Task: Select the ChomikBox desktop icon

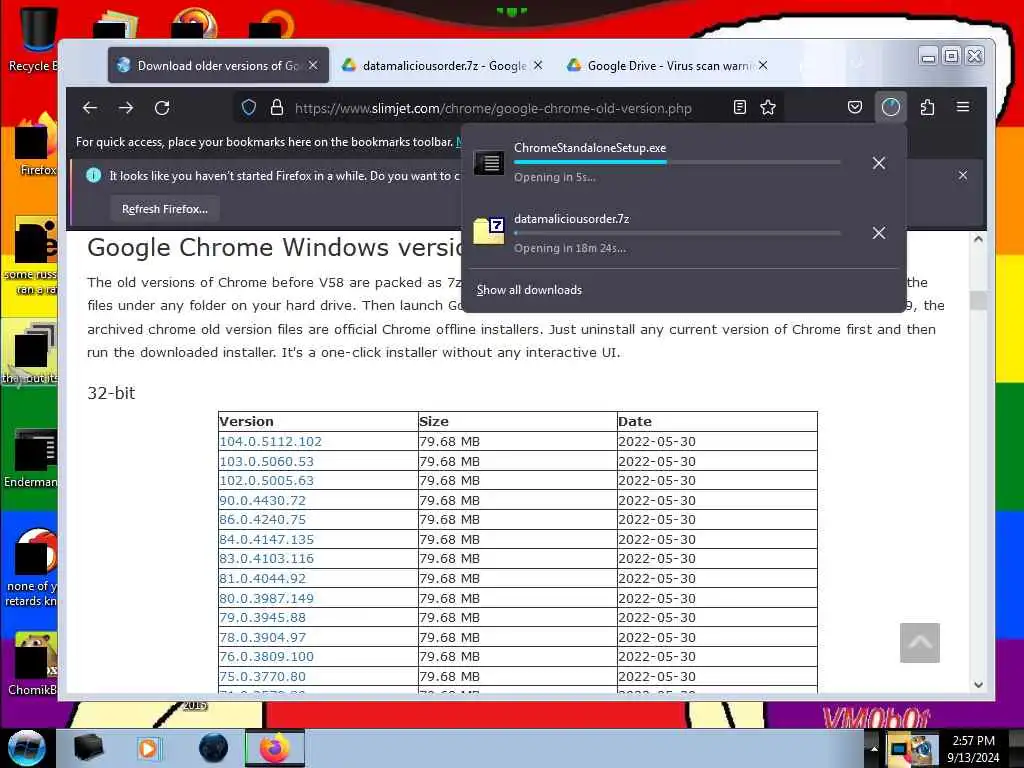Action: pos(33,664)
